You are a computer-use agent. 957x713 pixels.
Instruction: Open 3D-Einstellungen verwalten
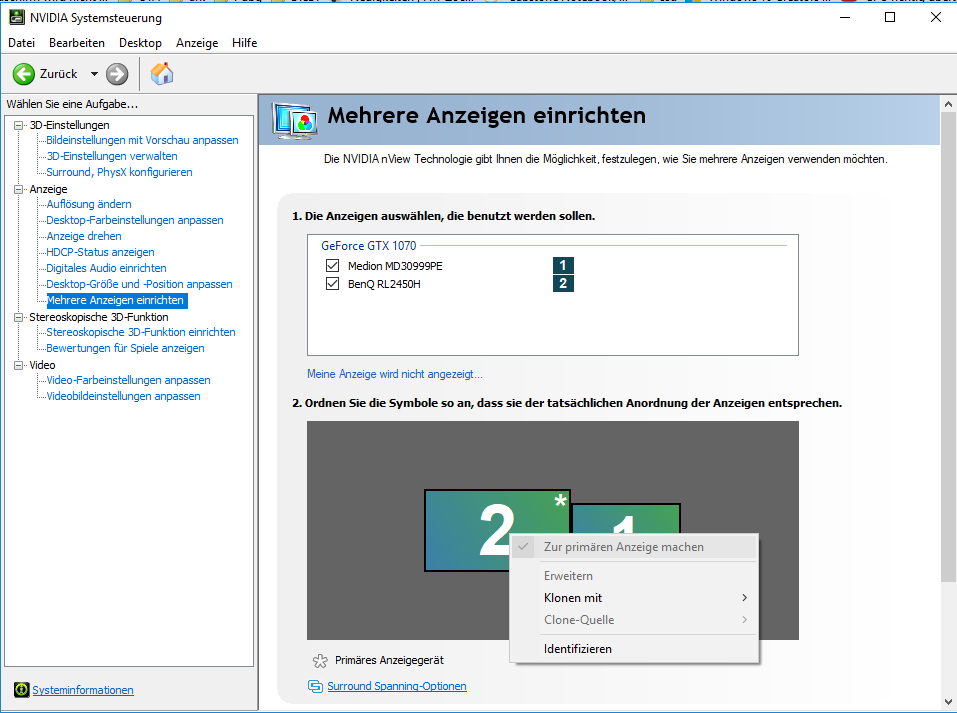point(112,156)
